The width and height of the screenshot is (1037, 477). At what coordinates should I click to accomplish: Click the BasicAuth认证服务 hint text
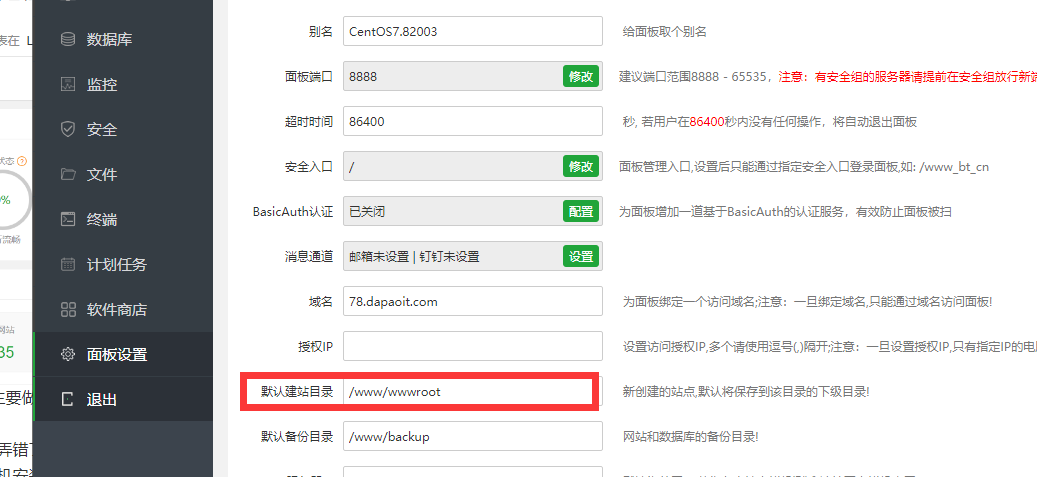(x=785, y=212)
